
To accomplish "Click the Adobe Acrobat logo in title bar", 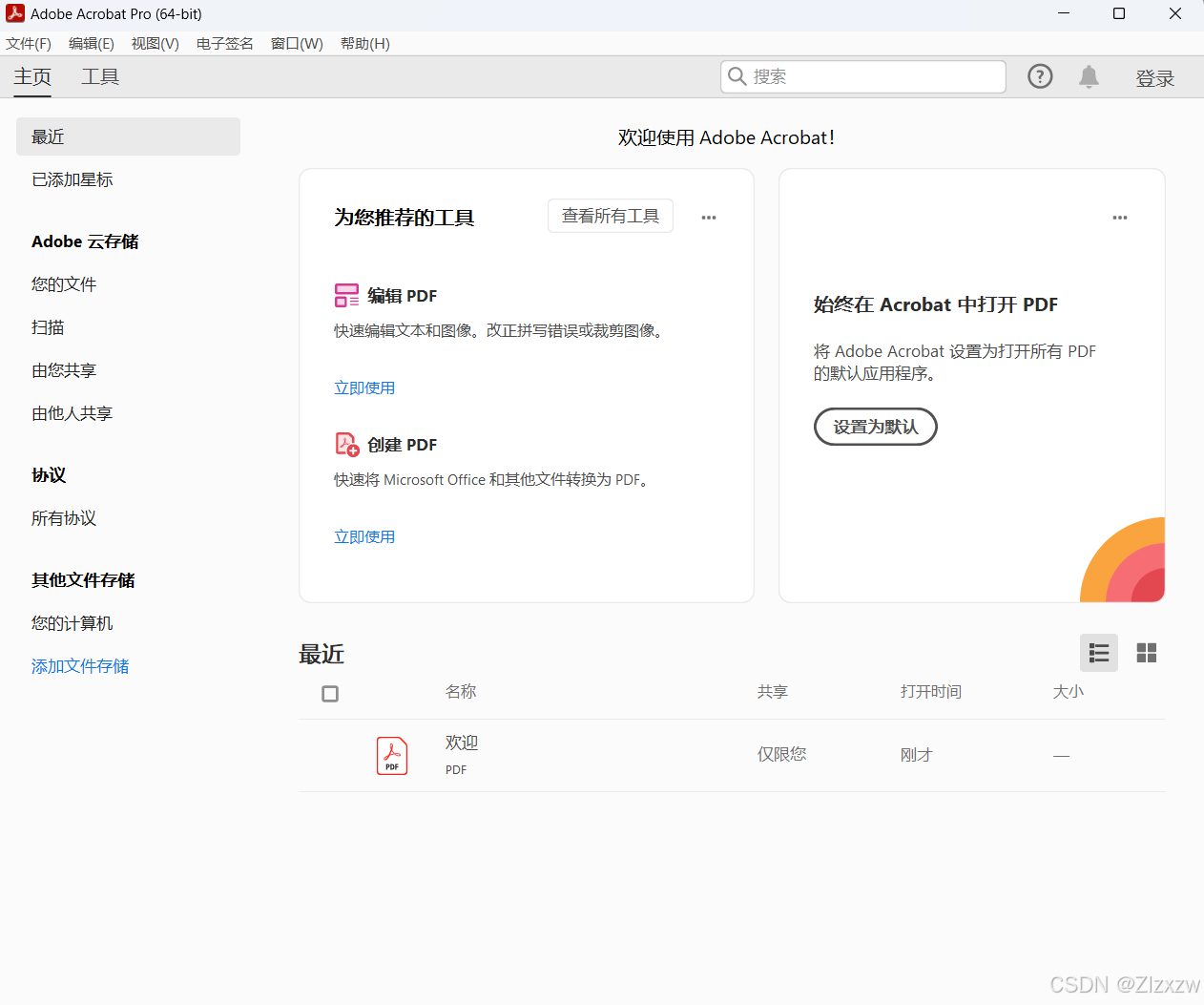I will [15, 13].
